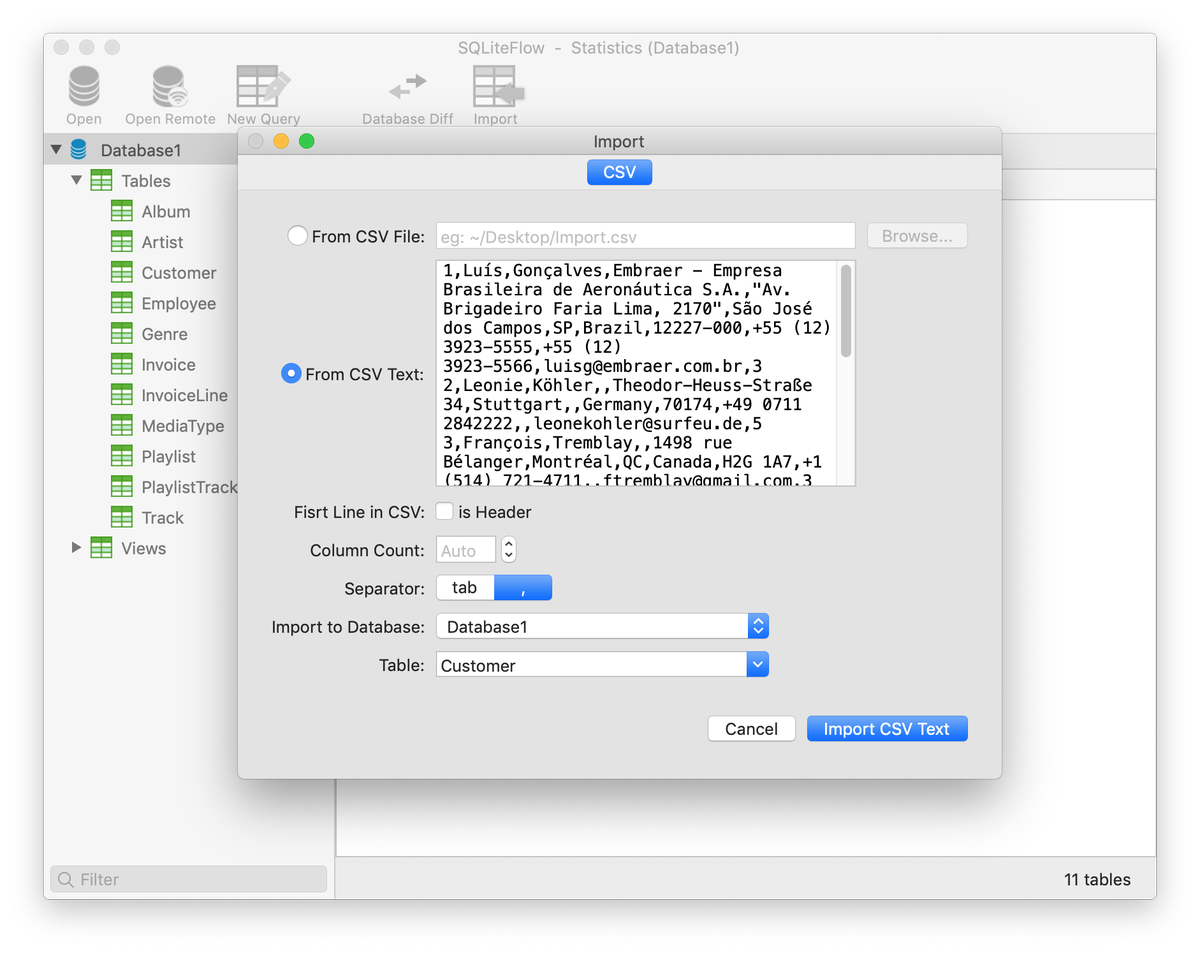Click the sidebar Filter search field
Image resolution: width=1200 pixels, height=953 pixels.
coord(189,879)
